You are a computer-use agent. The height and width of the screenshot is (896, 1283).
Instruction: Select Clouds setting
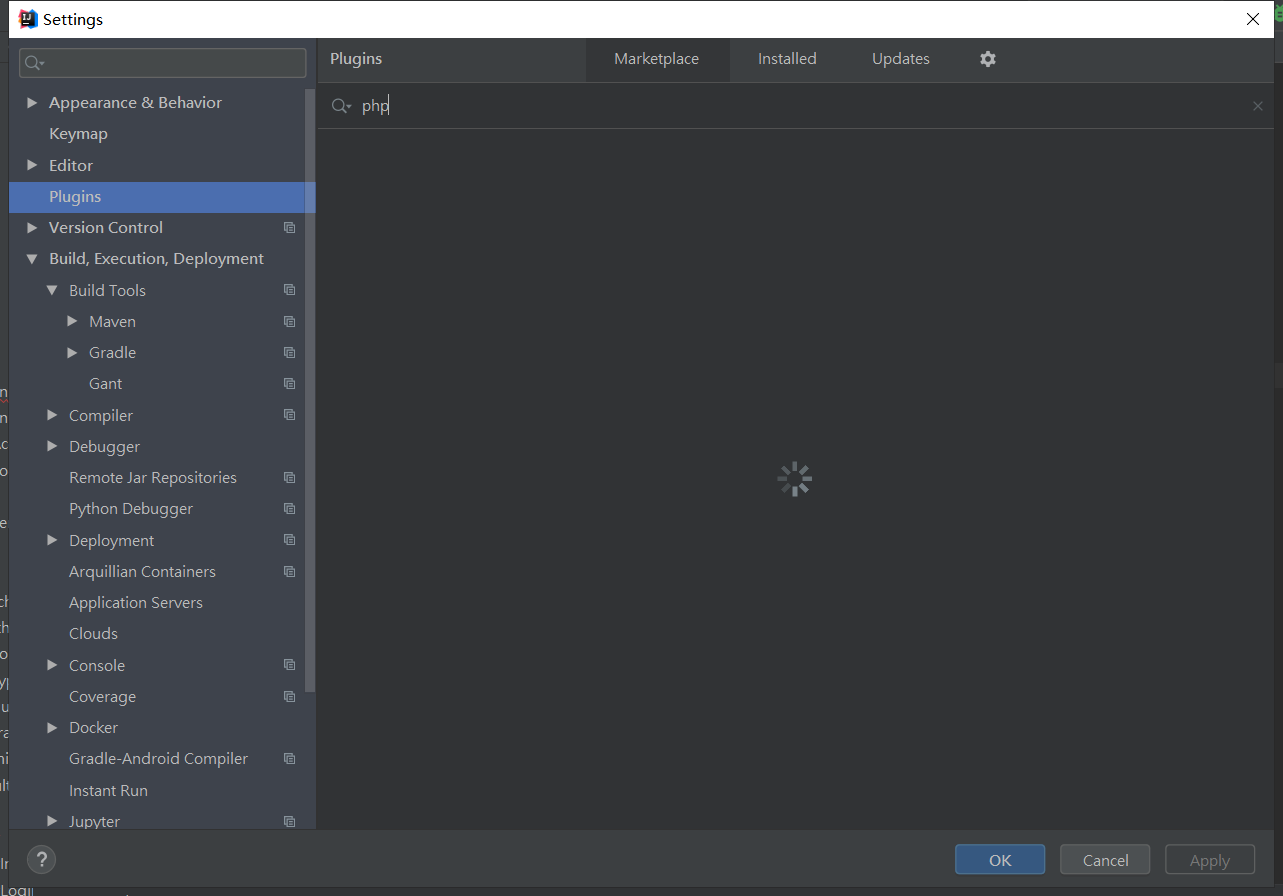click(93, 634)
